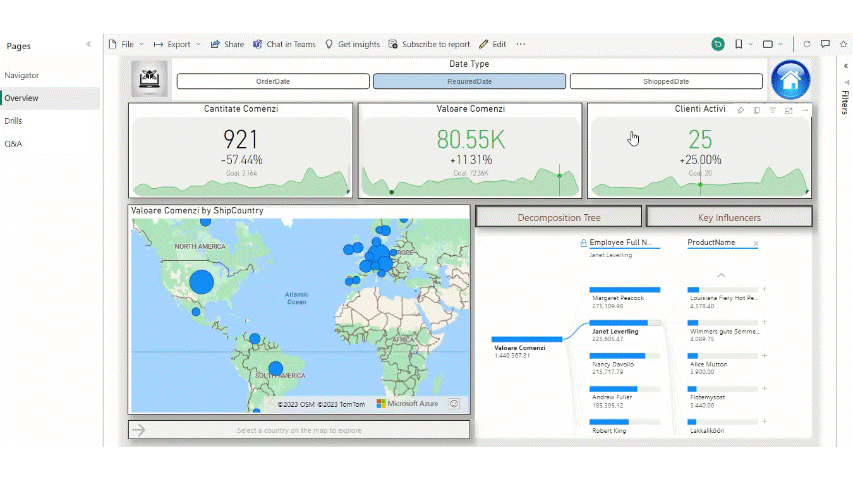Open the Drills page
853x480 pixels.
click(x=13, y=121)
